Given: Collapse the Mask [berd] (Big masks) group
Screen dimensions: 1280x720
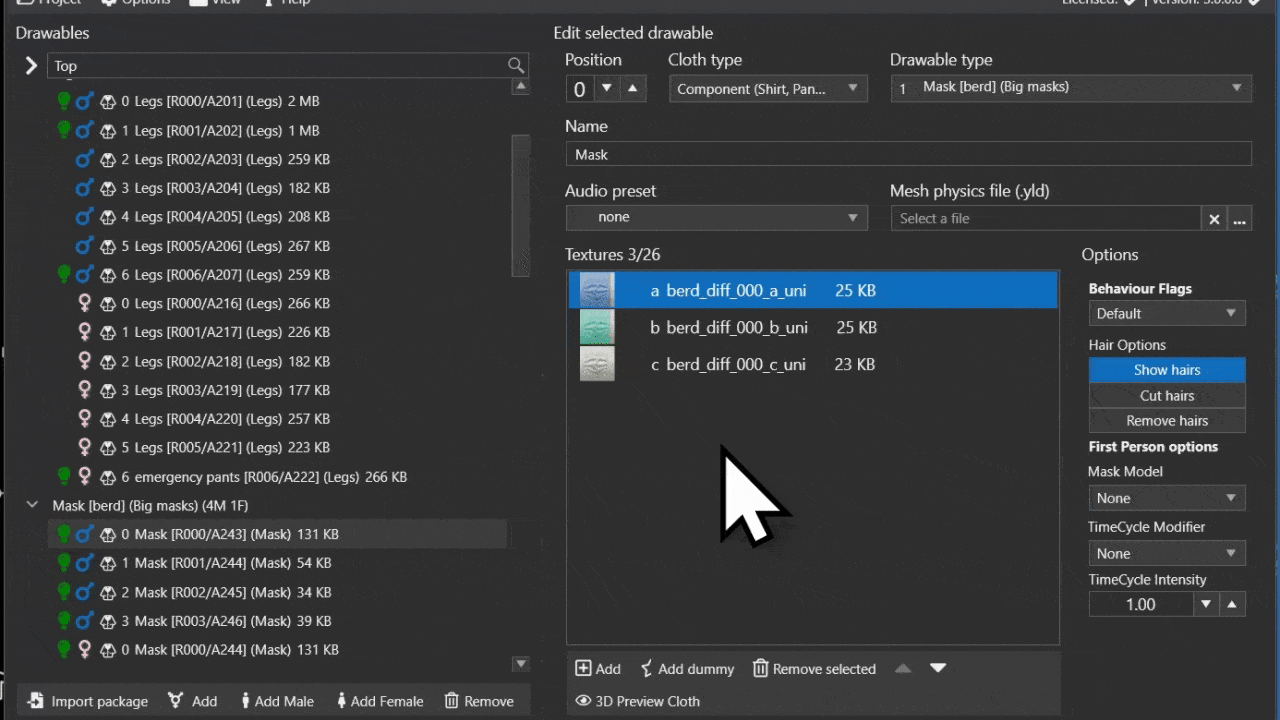Looking at the screenshot, I should point(32,506).
